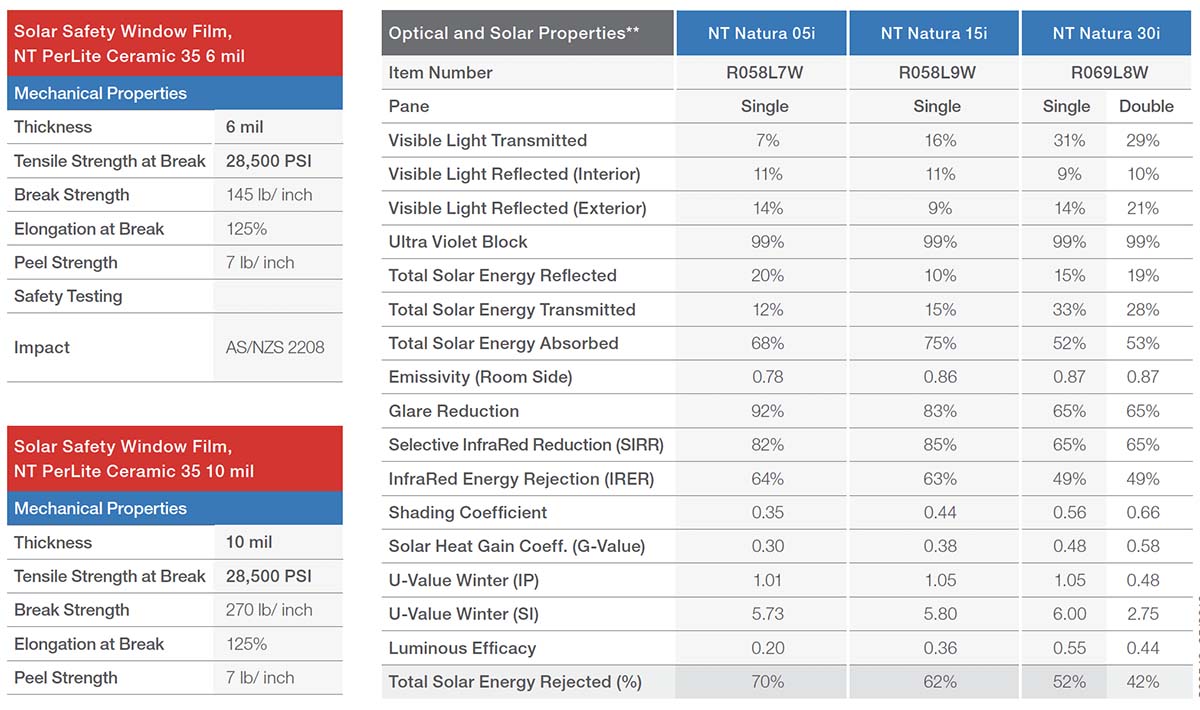The width and height of the screenshot is (1200, 710).
Task: Select the 145 lb/ inch break strength value
Action: [269, 195]
